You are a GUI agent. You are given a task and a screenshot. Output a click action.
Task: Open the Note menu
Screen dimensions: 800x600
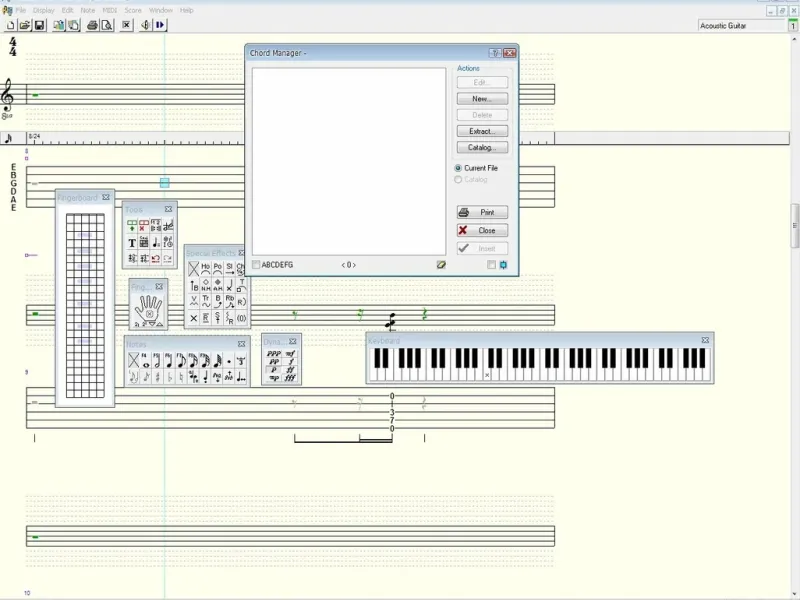point(88,10)
